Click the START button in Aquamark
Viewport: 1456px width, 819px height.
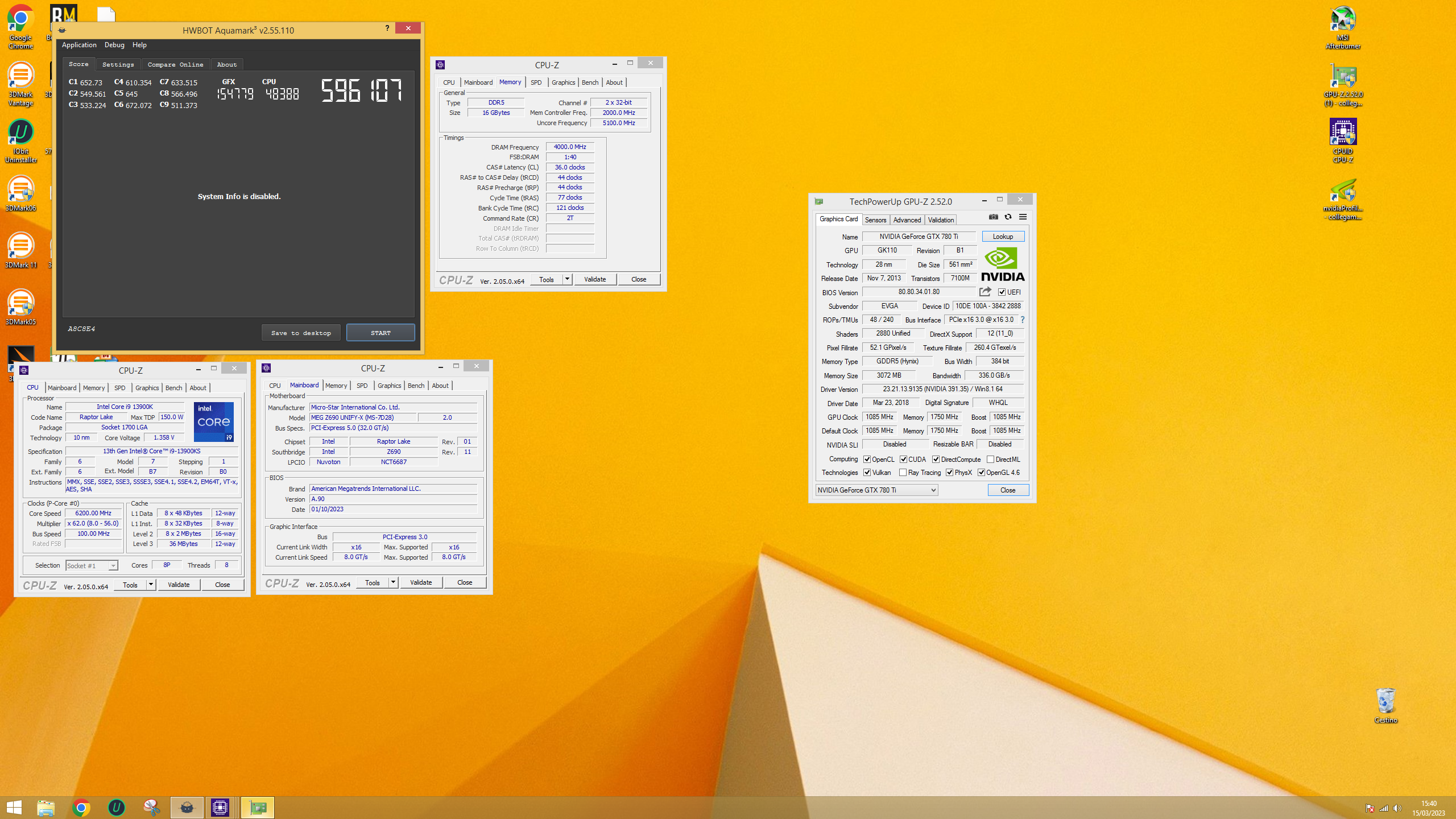(380, 333)
